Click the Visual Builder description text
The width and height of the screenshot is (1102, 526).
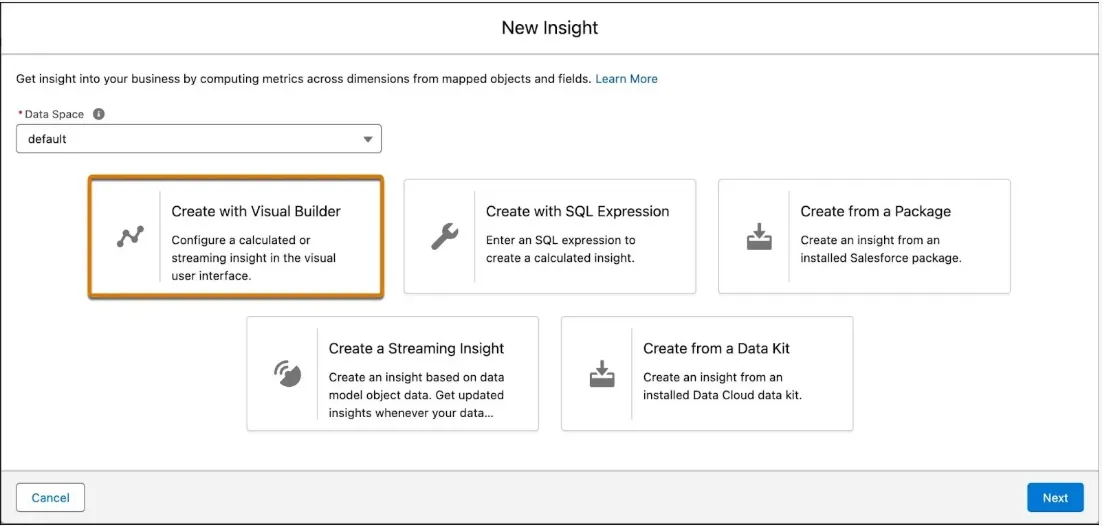click(x=254, y=258)
